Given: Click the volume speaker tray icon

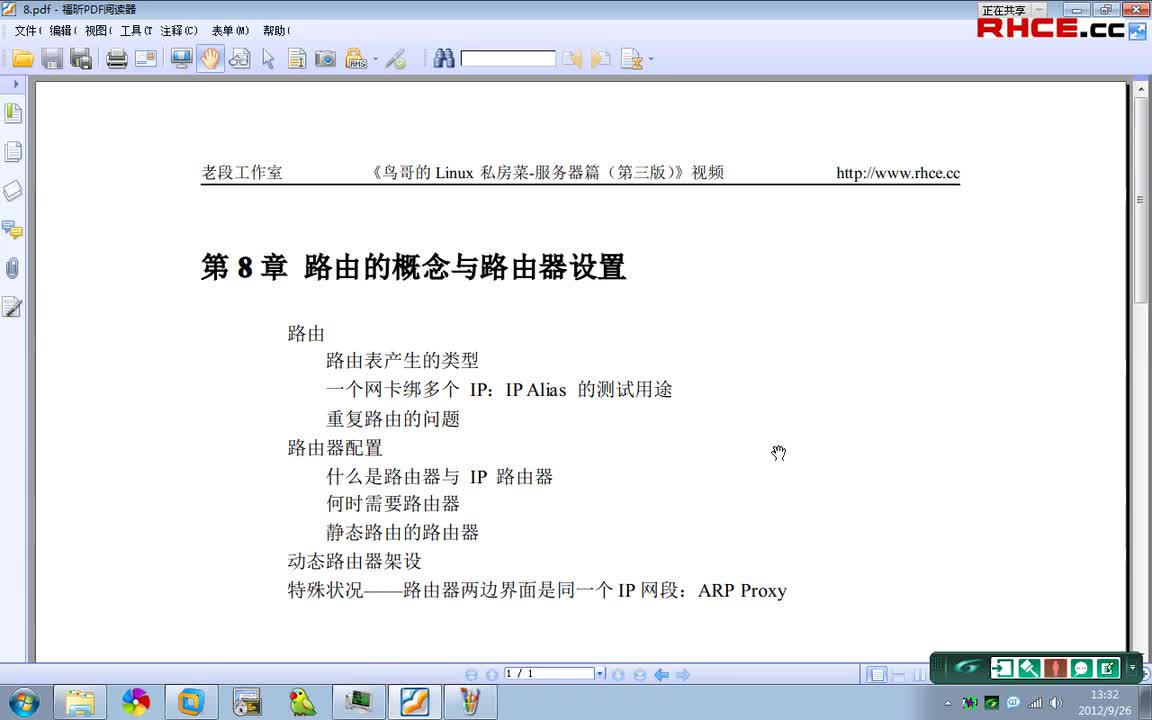Looking at the screenshot, I should click(x=1056, y=703).
